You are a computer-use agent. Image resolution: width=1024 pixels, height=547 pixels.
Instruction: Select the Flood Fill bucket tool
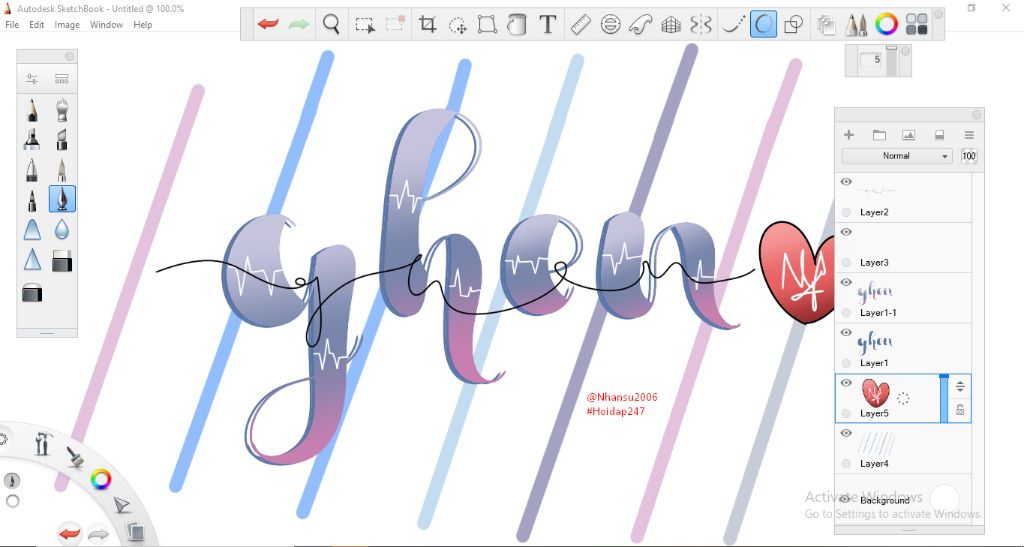pyautogui.click(x=517, y=25)
